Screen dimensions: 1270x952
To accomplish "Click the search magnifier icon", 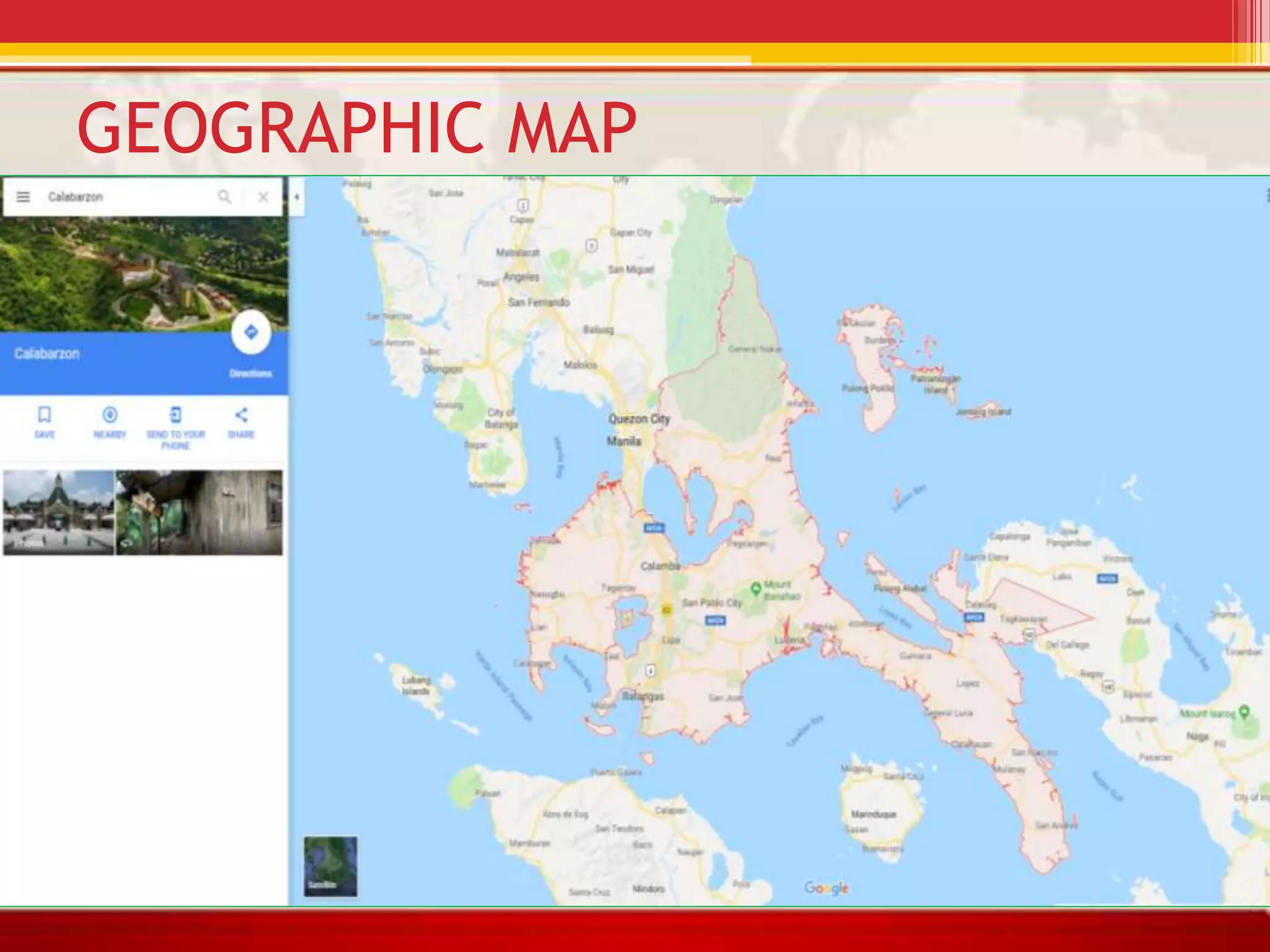I will pos(224,197).
